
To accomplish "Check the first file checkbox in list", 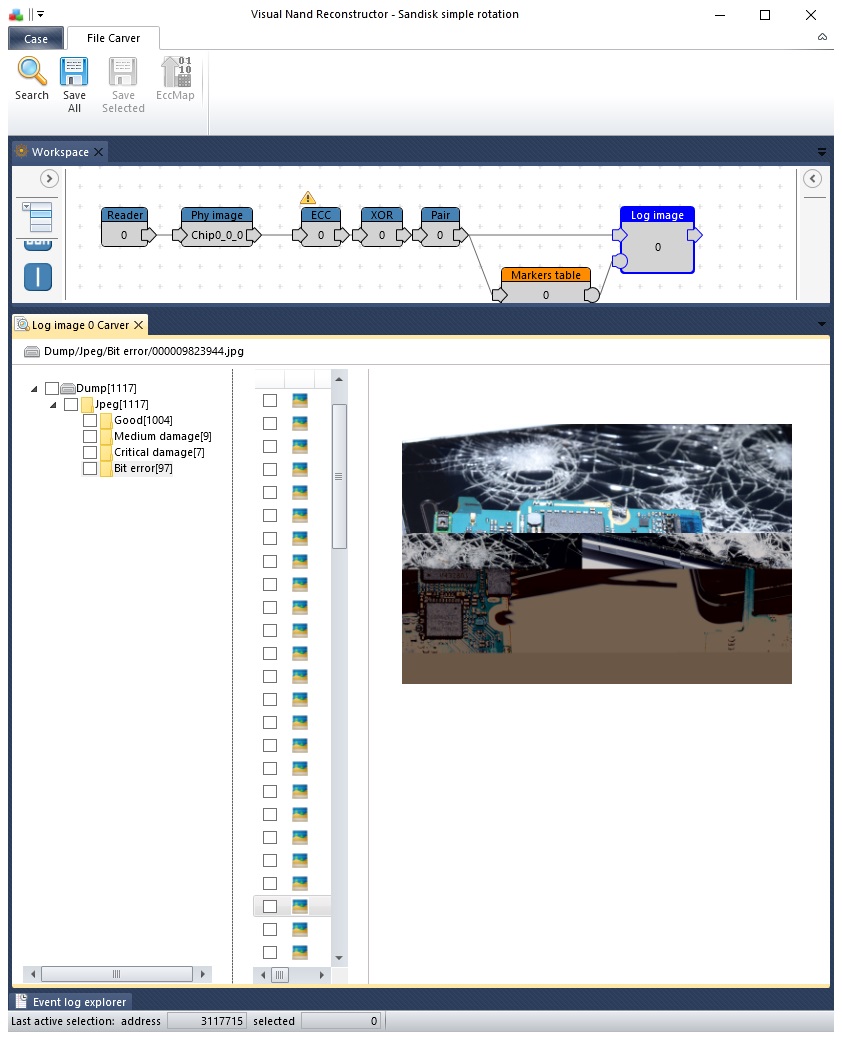I will [270, 400].
